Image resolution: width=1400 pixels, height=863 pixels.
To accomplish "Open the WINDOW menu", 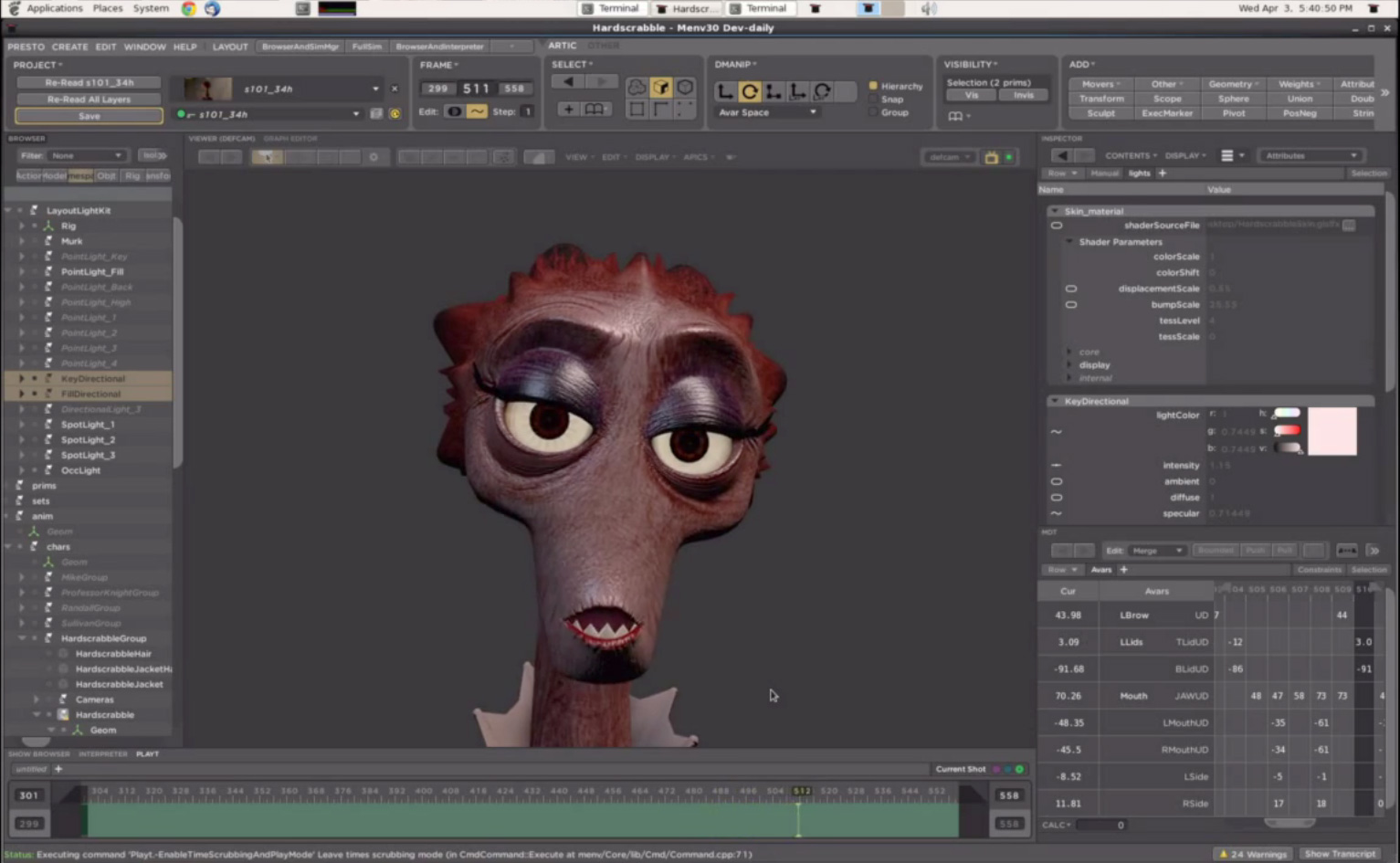I will (144, 46).
